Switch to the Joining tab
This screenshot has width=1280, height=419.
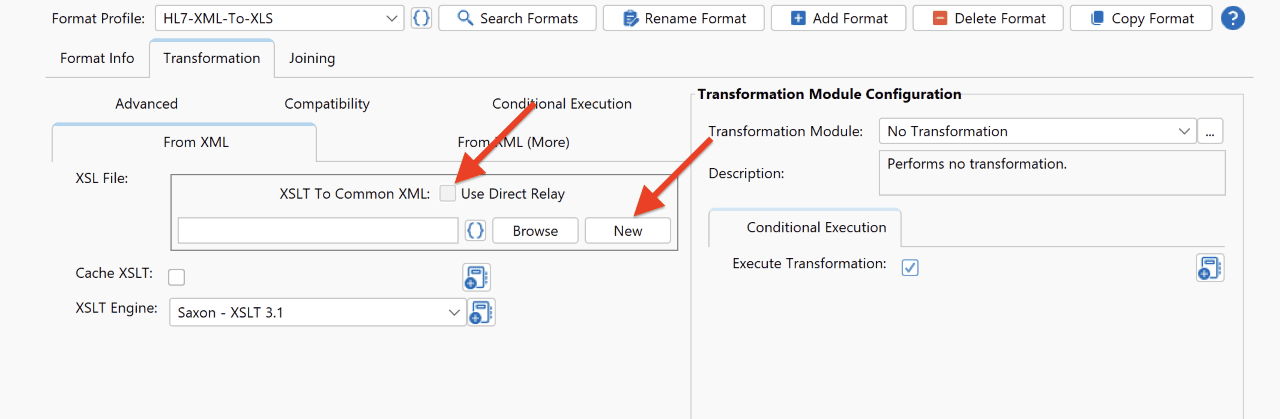[x=312, y=58]
